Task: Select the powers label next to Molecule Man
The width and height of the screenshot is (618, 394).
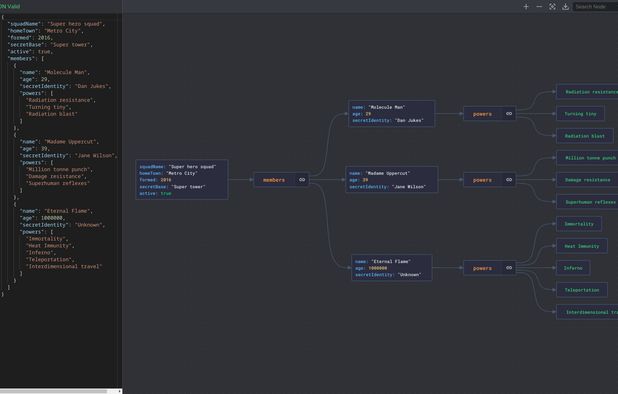Action: pyautogui.click(x=482, y=114)
